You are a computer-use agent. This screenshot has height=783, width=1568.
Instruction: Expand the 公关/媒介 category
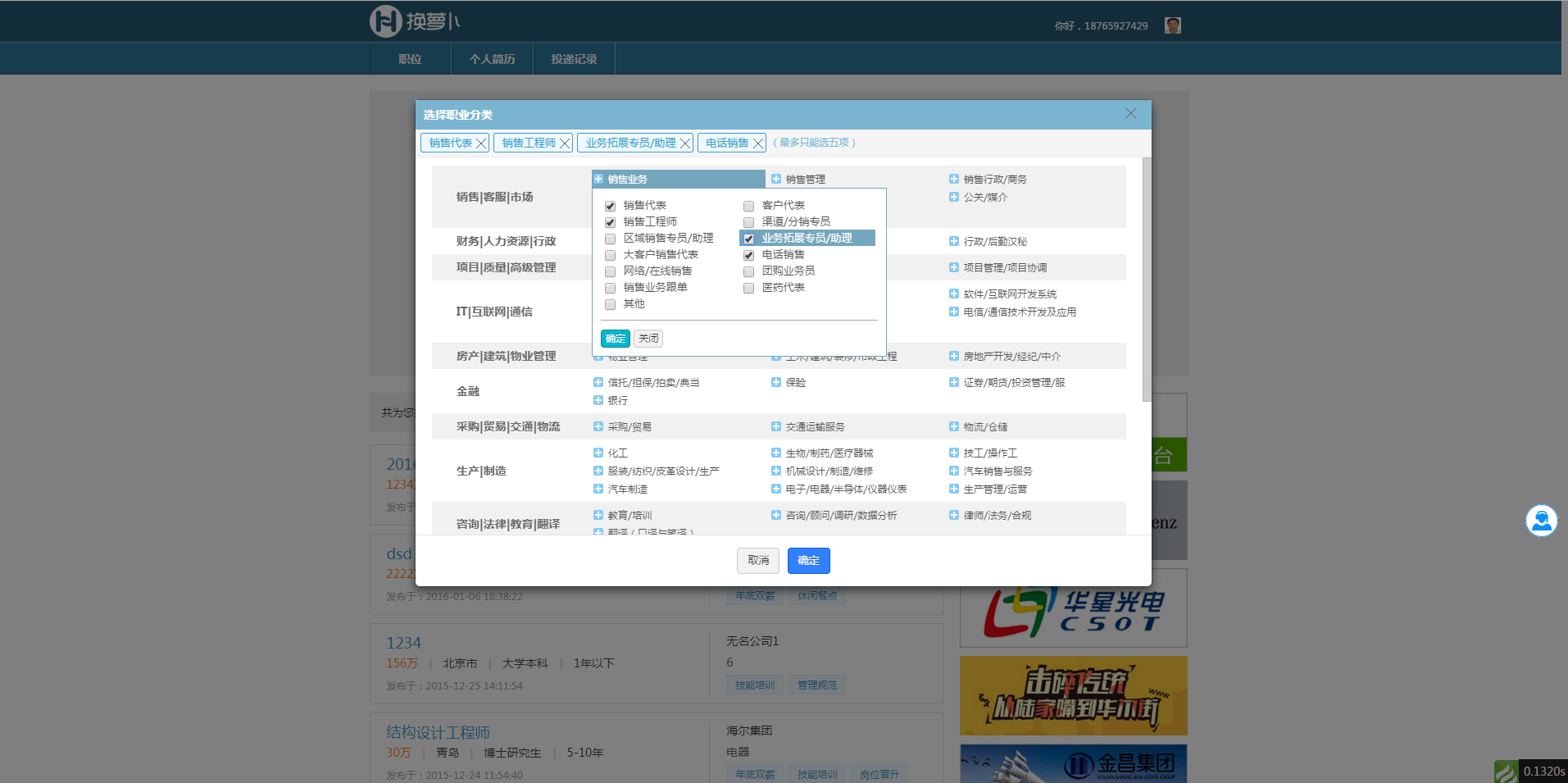954,197
